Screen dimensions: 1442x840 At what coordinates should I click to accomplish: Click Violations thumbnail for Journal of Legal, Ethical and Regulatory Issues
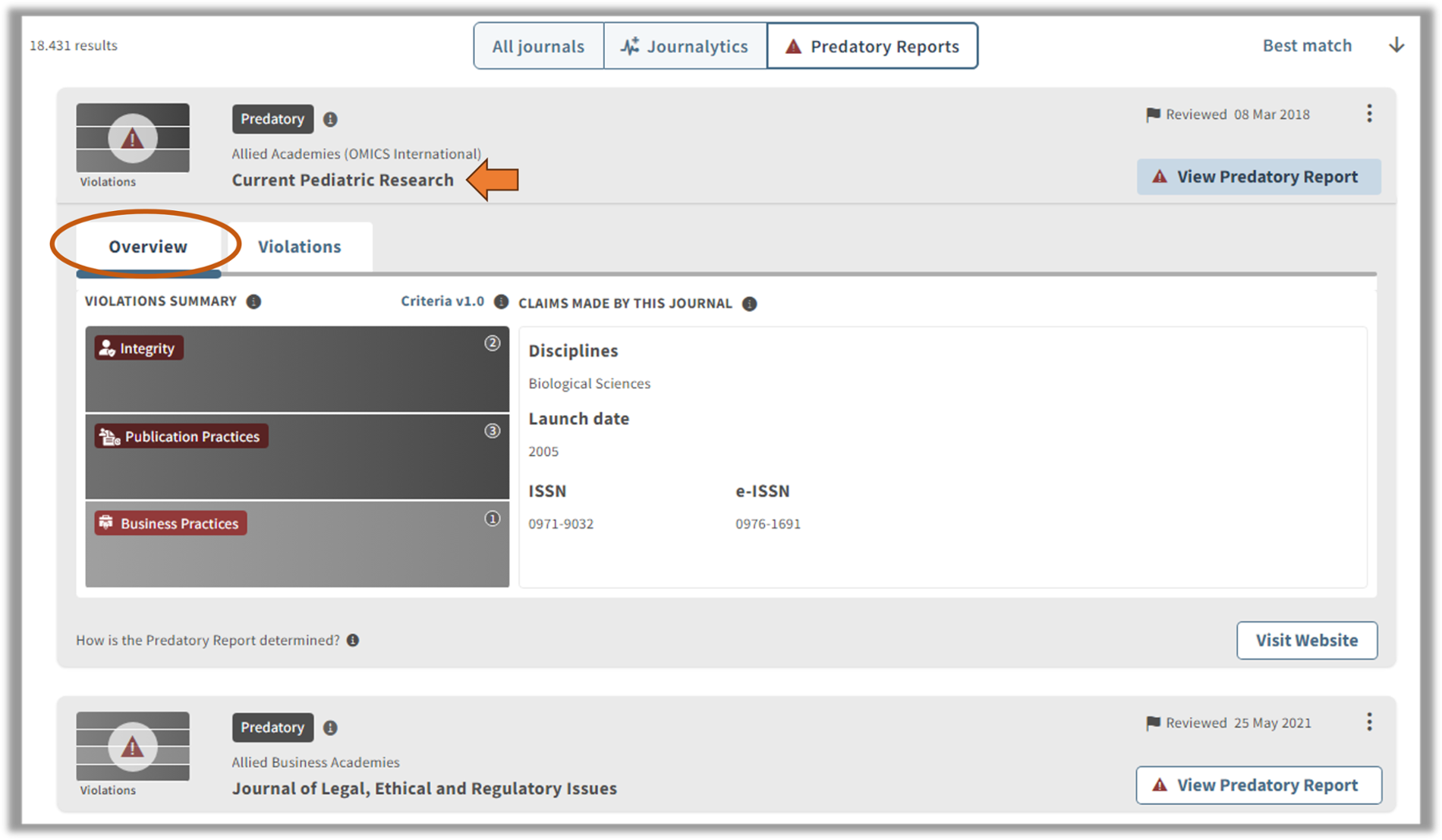(133, 747)
